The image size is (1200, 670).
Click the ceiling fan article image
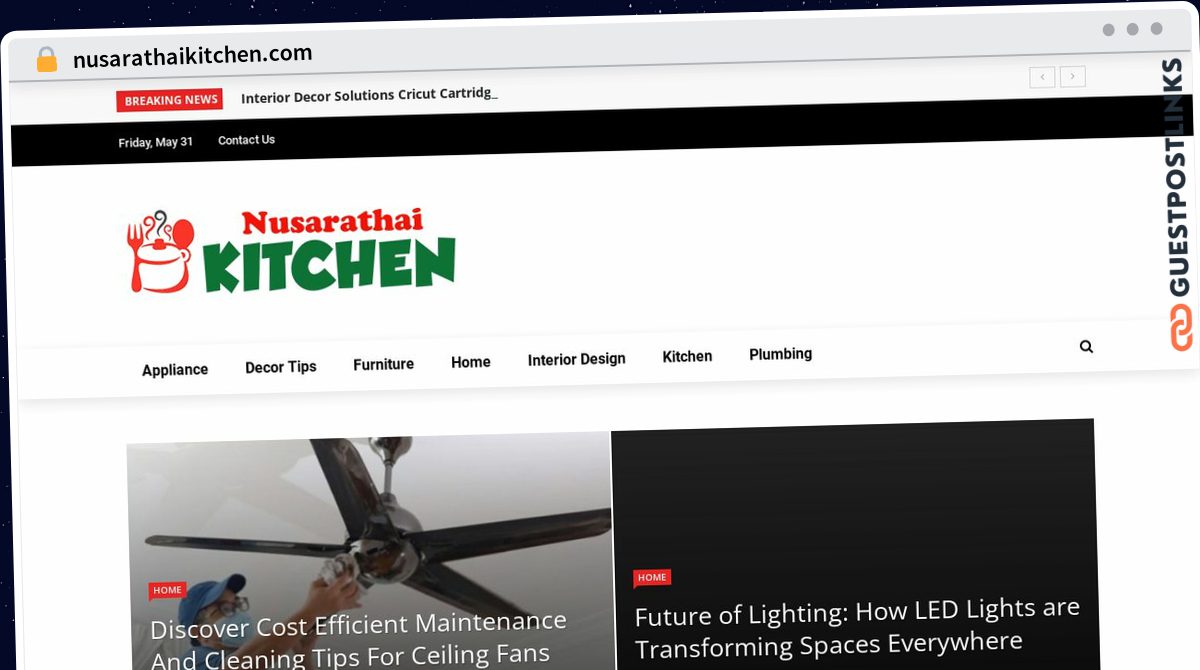(369, 552)
